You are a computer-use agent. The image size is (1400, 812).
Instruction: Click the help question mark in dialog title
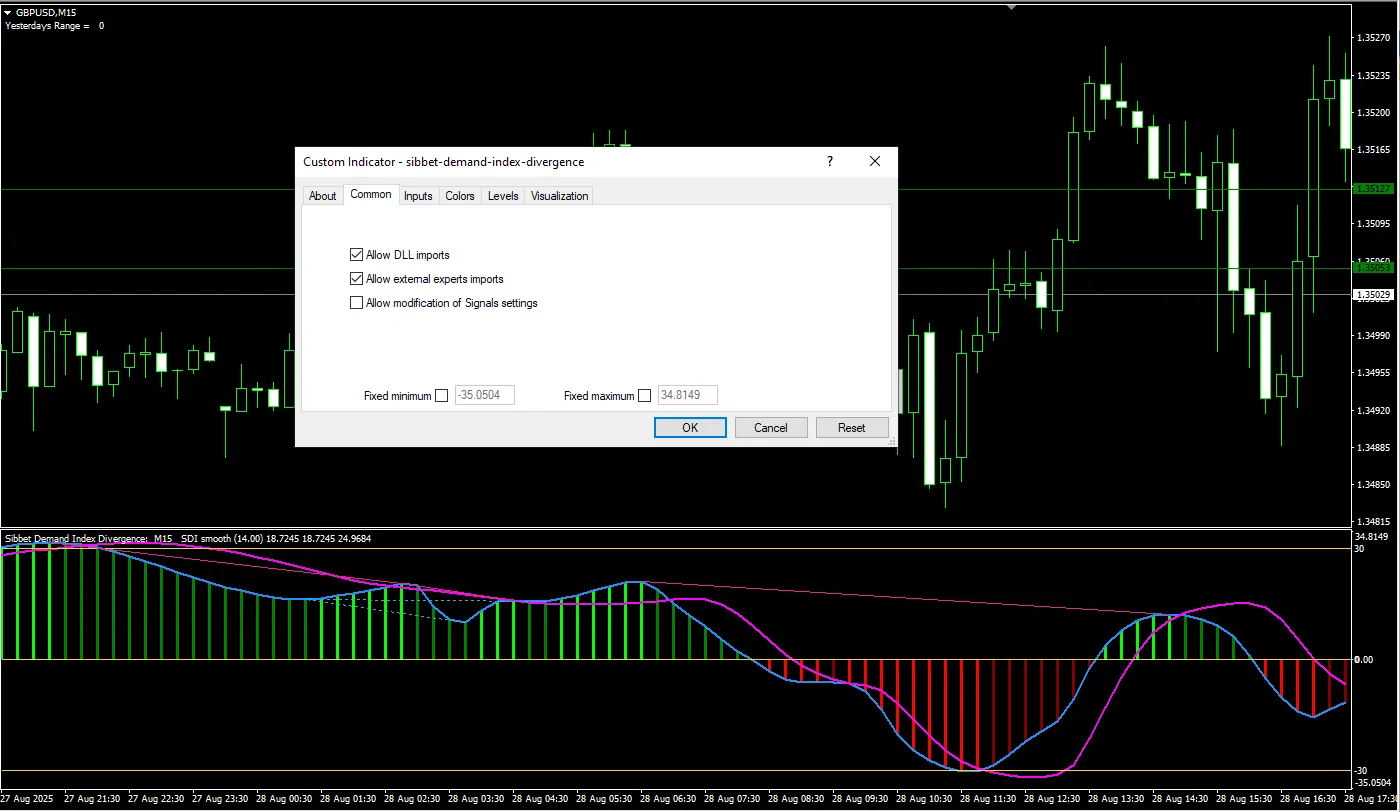coord(829,162)
